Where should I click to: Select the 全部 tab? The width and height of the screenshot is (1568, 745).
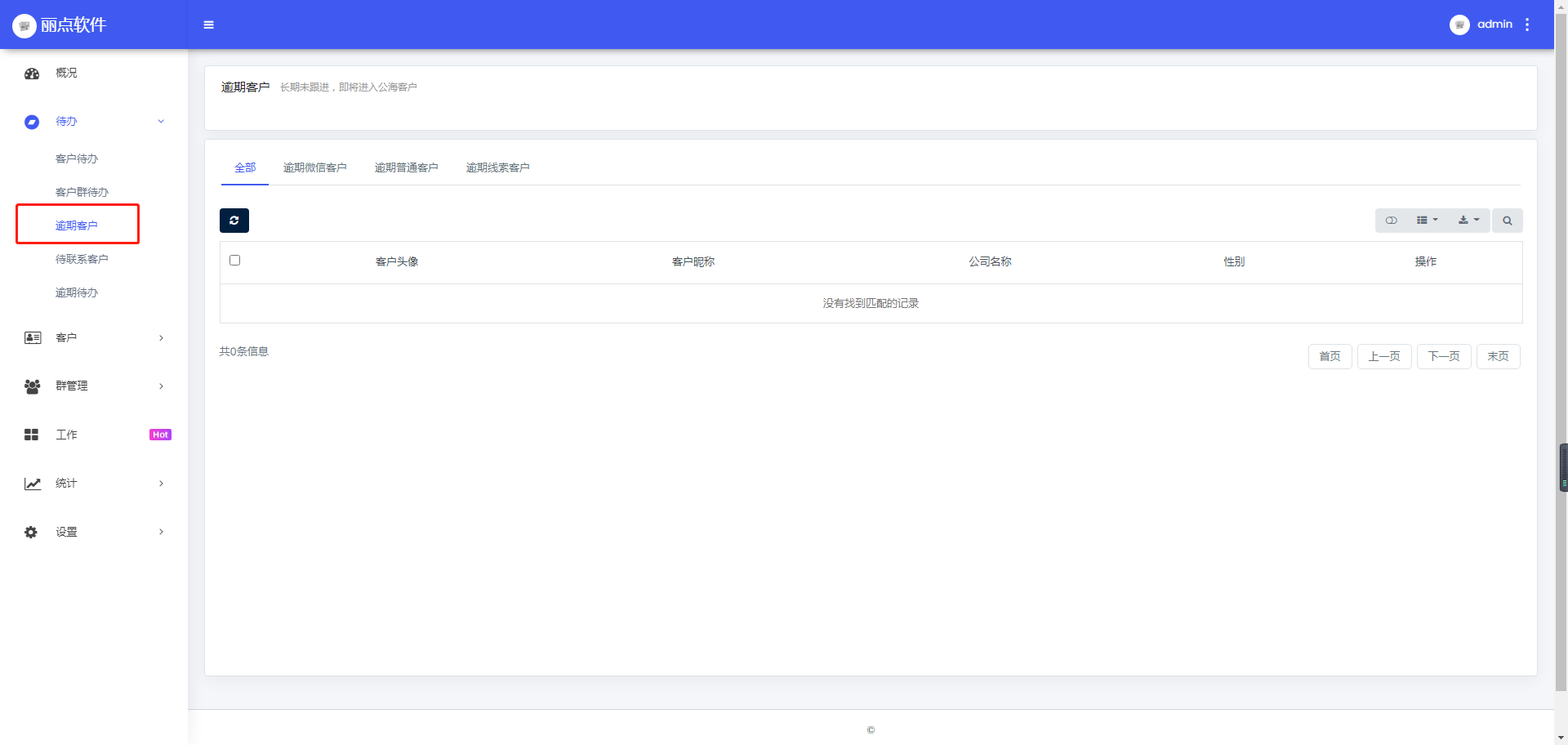pos(245,167)
